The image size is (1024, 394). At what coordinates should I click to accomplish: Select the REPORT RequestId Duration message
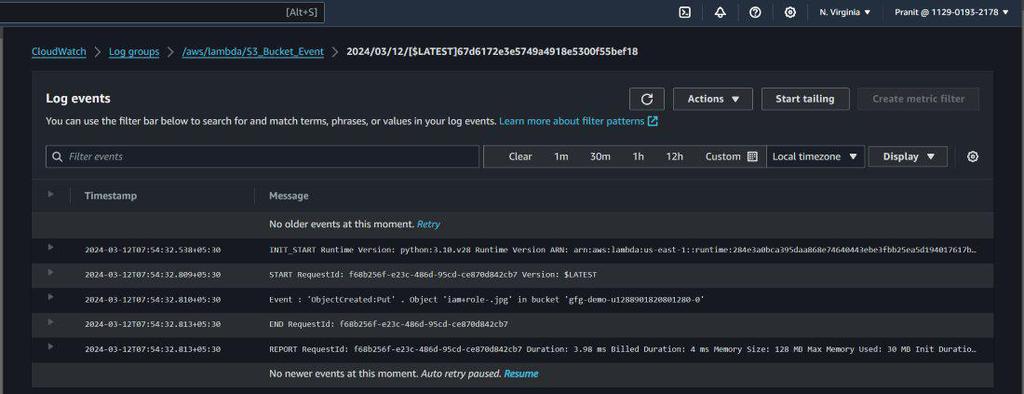point(623,350)
